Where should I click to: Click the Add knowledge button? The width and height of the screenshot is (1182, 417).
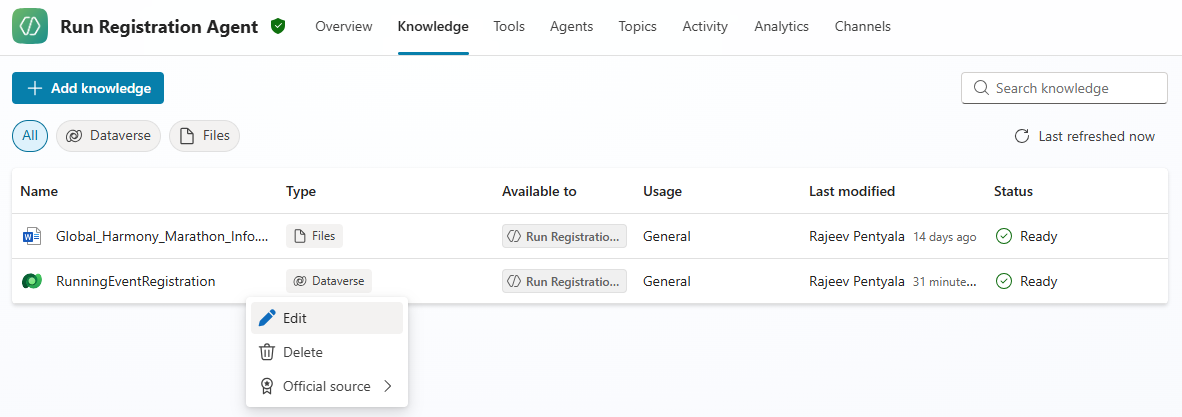(x=88, y=88)
